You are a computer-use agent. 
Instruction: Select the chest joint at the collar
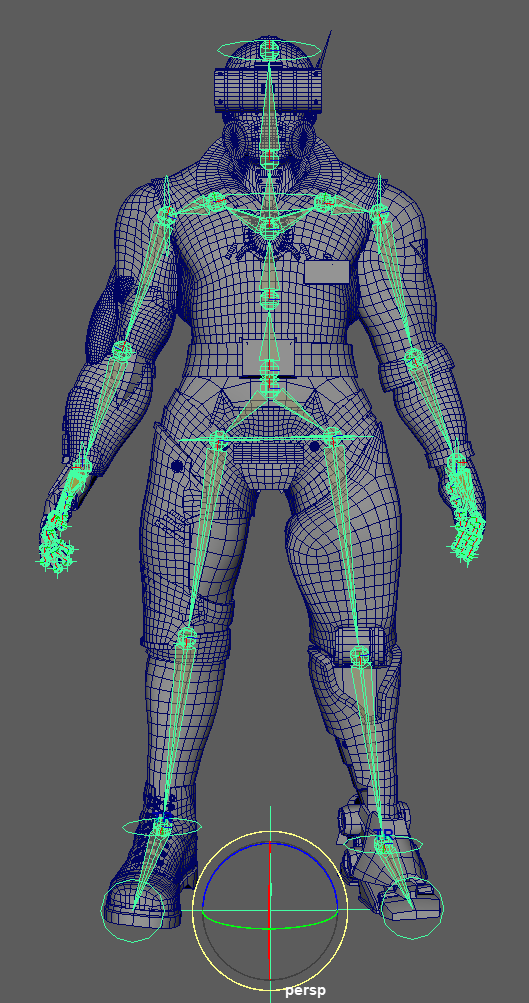tap(270, 228)
